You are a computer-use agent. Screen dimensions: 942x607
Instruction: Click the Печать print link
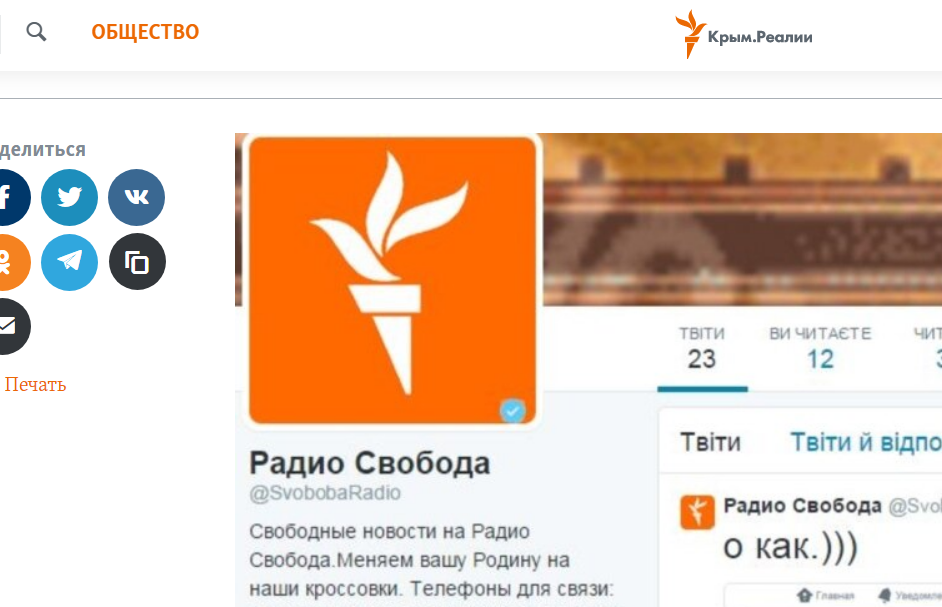tap(35, 385)
